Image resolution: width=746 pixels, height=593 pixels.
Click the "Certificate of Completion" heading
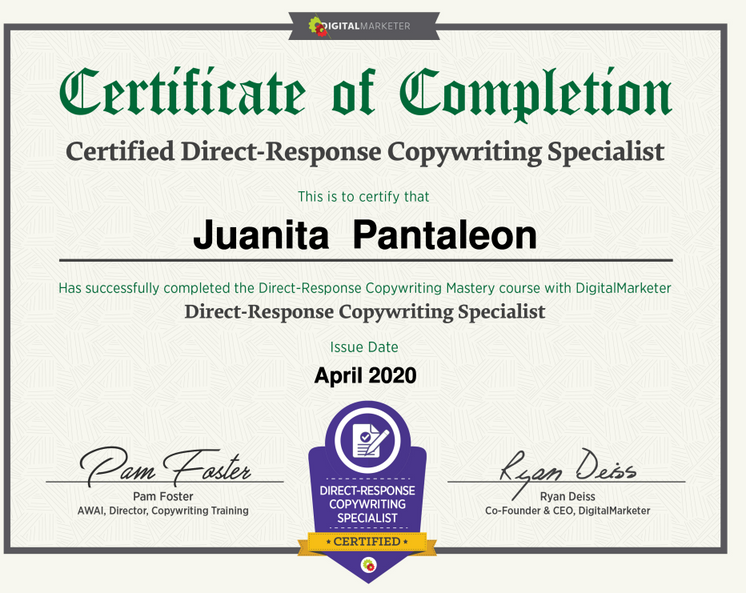[x=365, y=93]
